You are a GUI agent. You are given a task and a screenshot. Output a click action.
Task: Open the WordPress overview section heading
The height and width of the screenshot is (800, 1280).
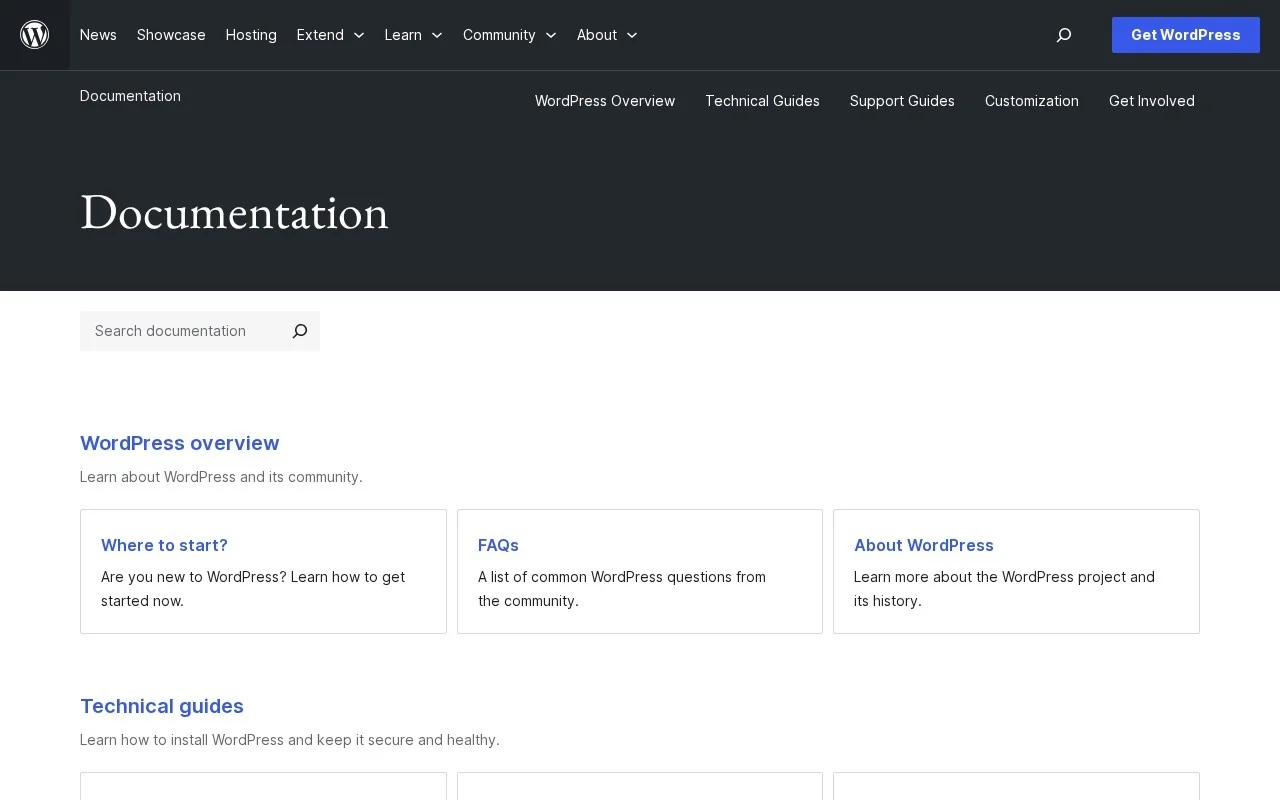click(x=180, y=443)
